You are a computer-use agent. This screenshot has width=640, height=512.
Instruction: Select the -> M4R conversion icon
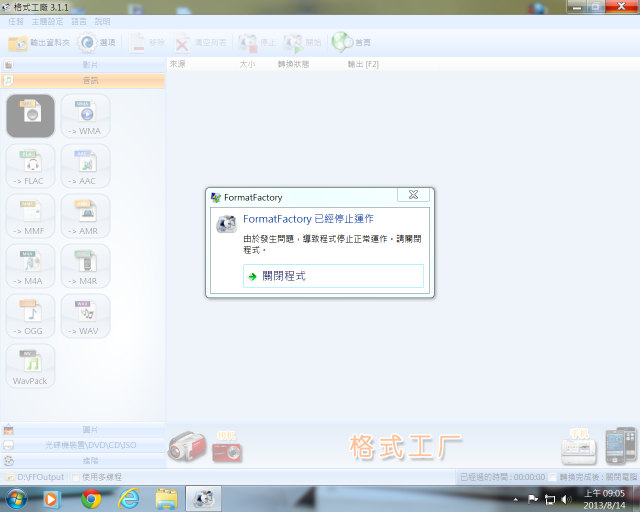[85, 266]
